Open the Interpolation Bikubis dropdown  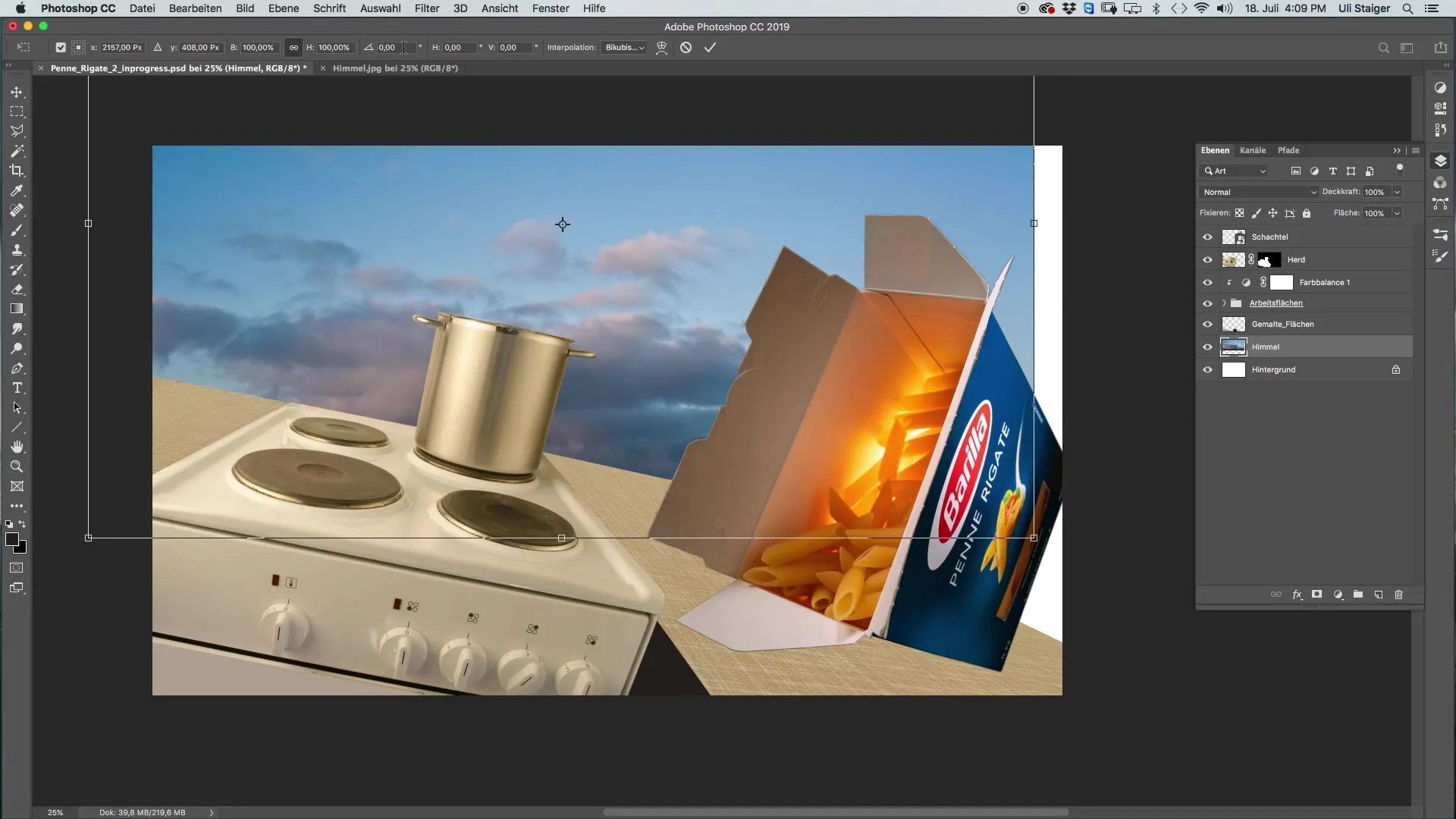[625, 47]
